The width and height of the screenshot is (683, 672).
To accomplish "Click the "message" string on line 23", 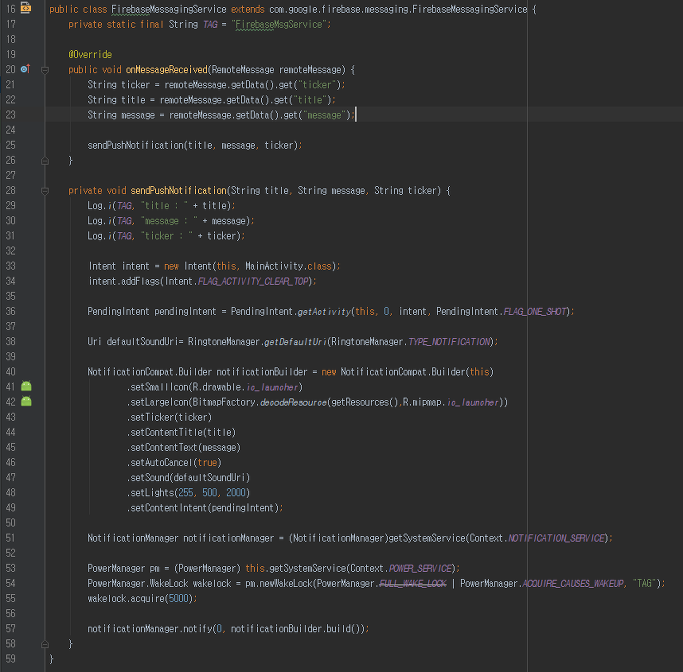I will [324, 115].
